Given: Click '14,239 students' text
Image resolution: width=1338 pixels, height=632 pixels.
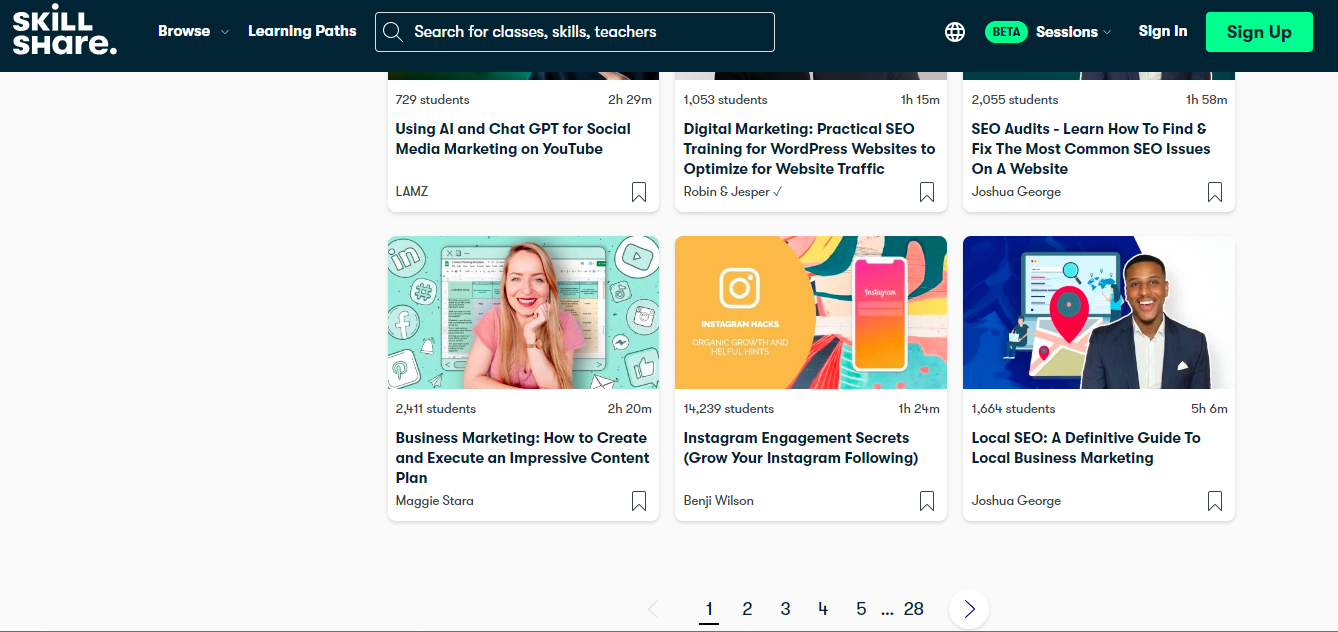Looking at the screenshot, I should pyautogui.click(x=729, y=408).
